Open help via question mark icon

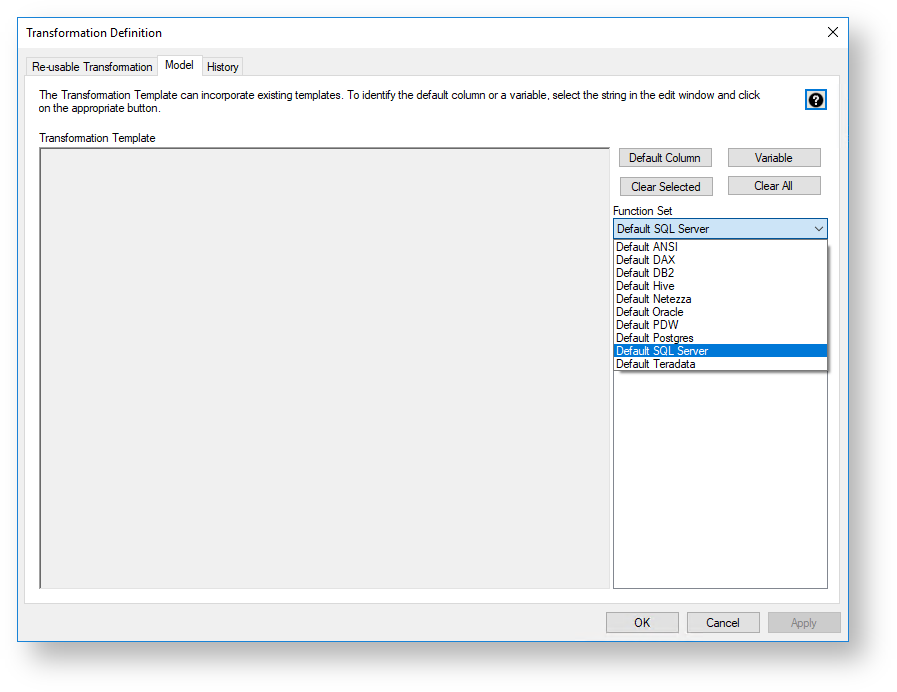[815, 100]
